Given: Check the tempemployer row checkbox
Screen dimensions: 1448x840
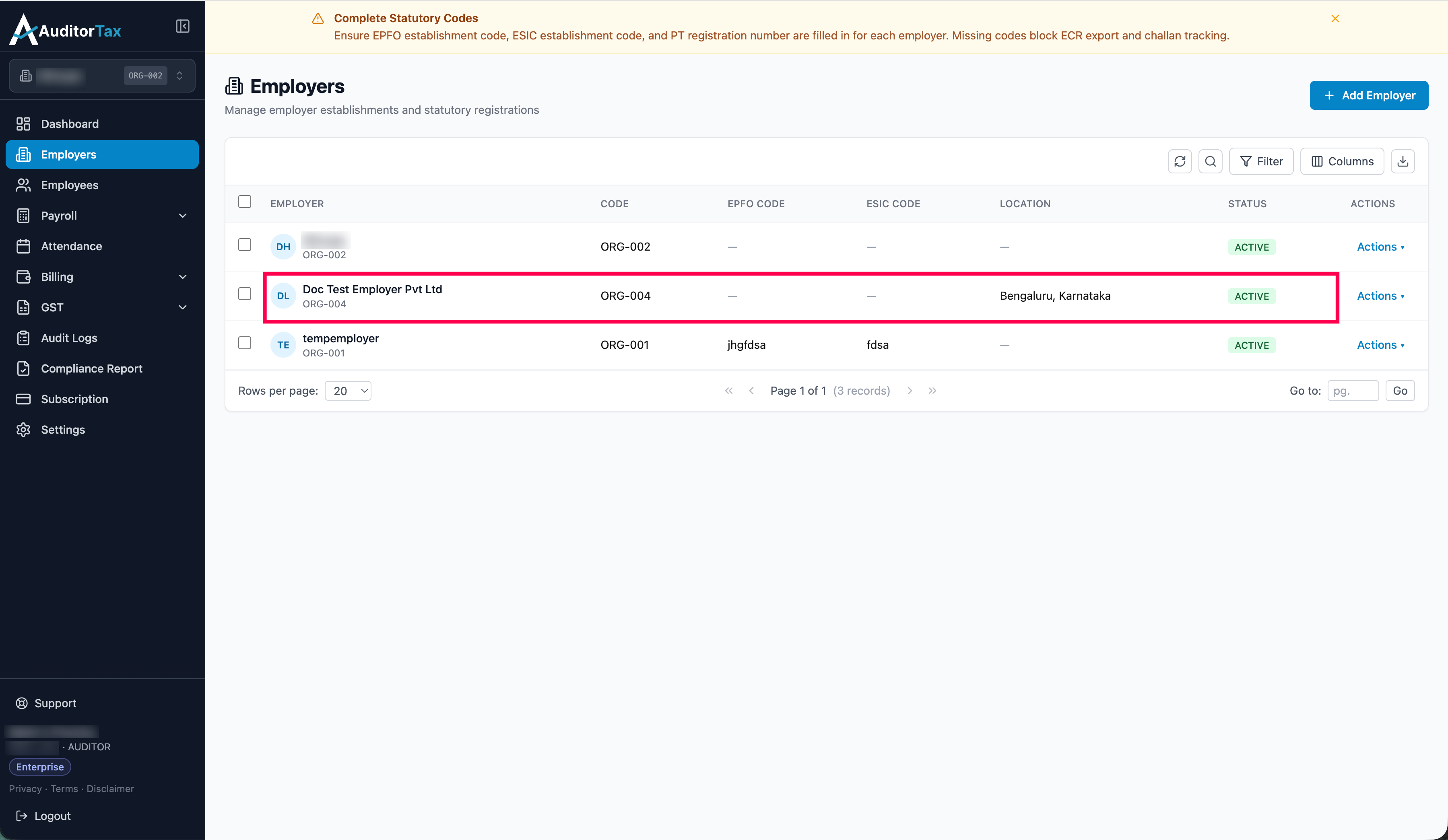Looking at the screenshot, I should click(x=245, y=343).
